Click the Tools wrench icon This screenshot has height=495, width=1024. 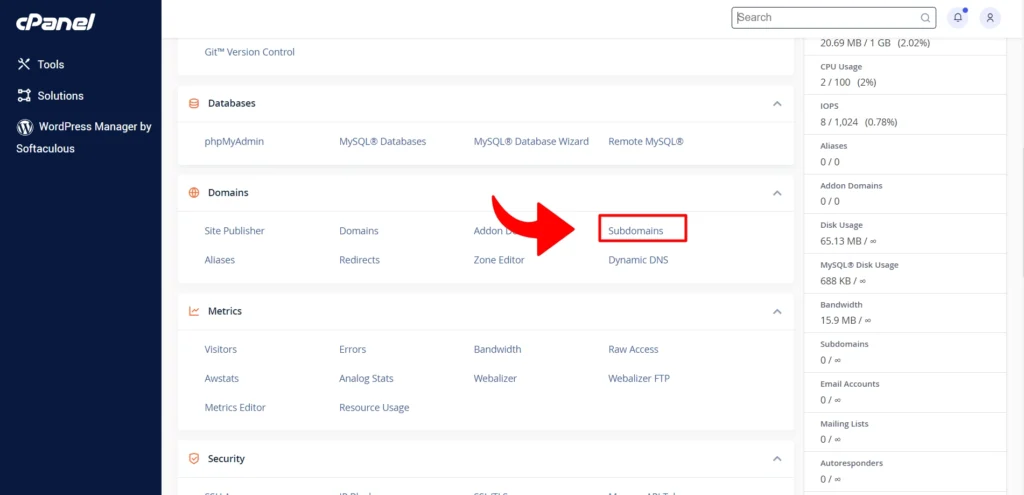pyautogui.click(x=24, y=64)
